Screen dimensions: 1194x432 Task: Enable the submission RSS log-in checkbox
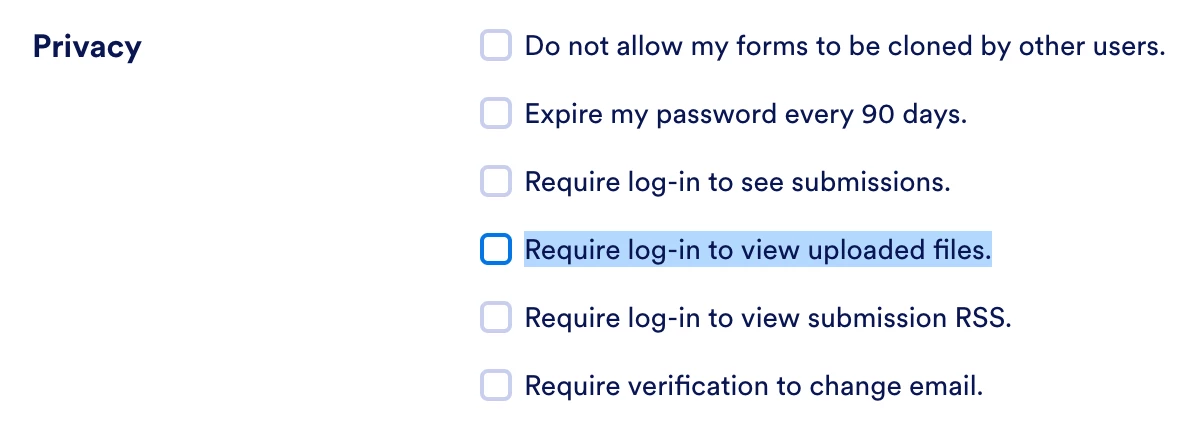[496, 317]
